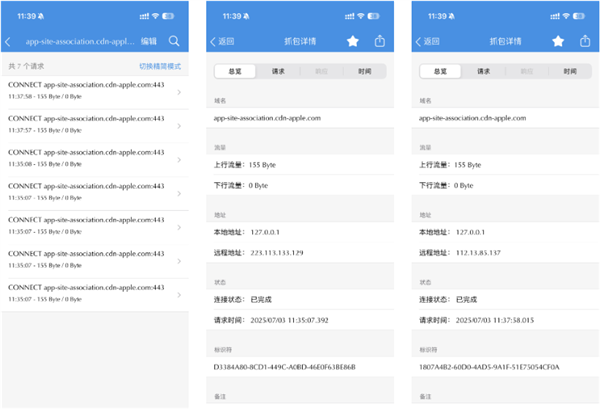Select 时间 tab in the right detail screen
Viewport: 600px width, 409px height.
click(570, 71)
